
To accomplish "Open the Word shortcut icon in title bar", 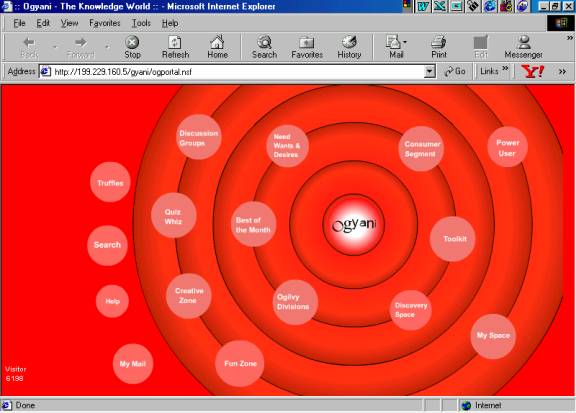I will [424, 6].
